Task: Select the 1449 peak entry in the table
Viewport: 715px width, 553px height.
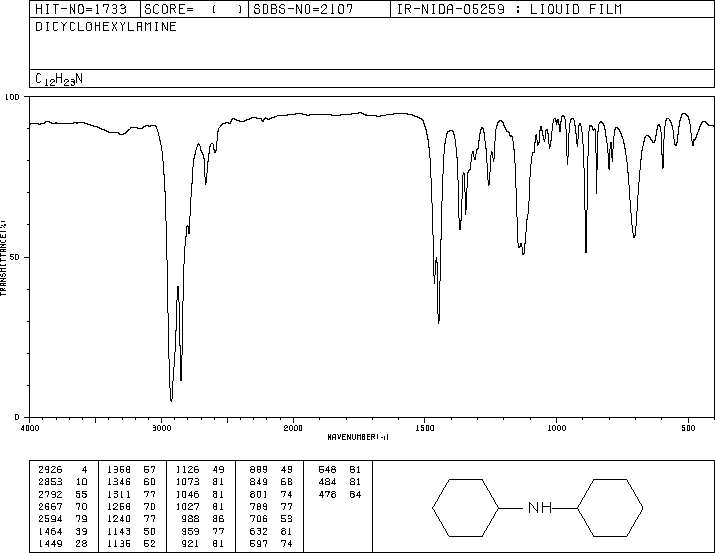Action: click(63, 543)
